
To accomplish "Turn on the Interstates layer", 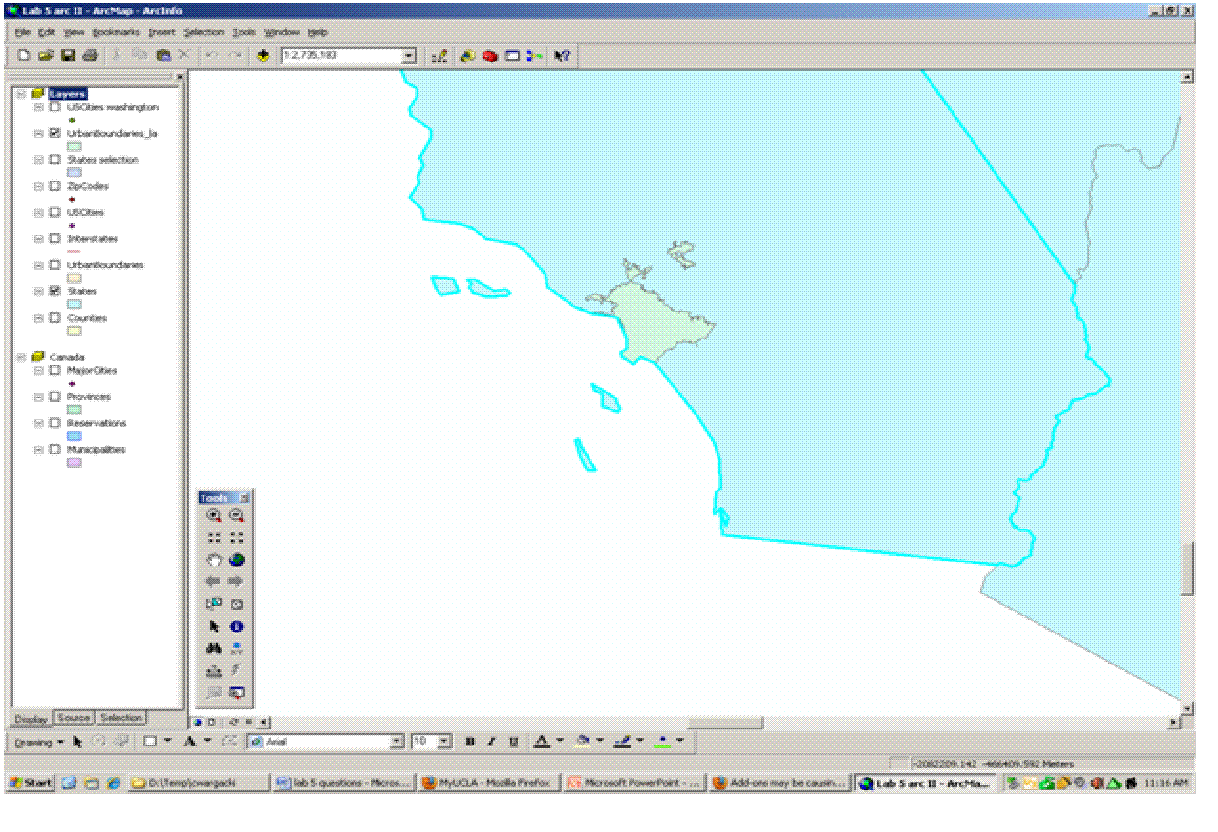I will coord(54,238).
